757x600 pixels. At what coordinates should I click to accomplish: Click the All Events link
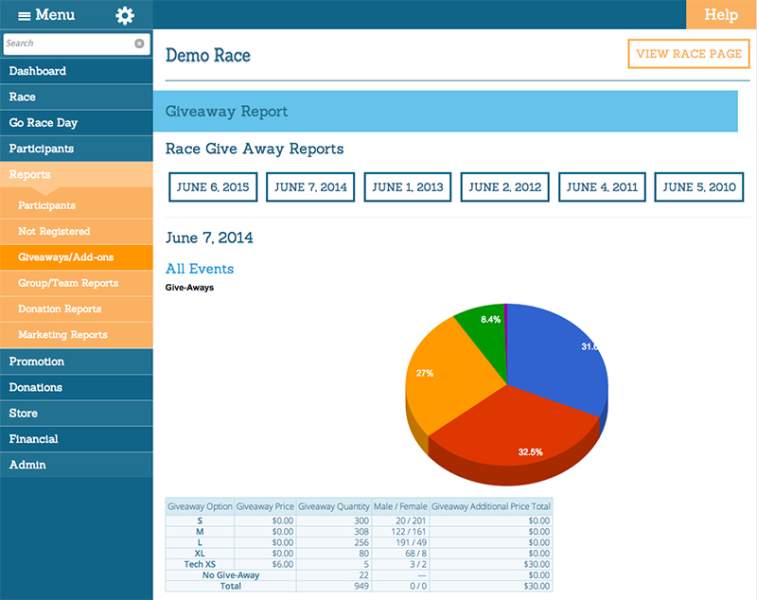(x=199, y=269)
